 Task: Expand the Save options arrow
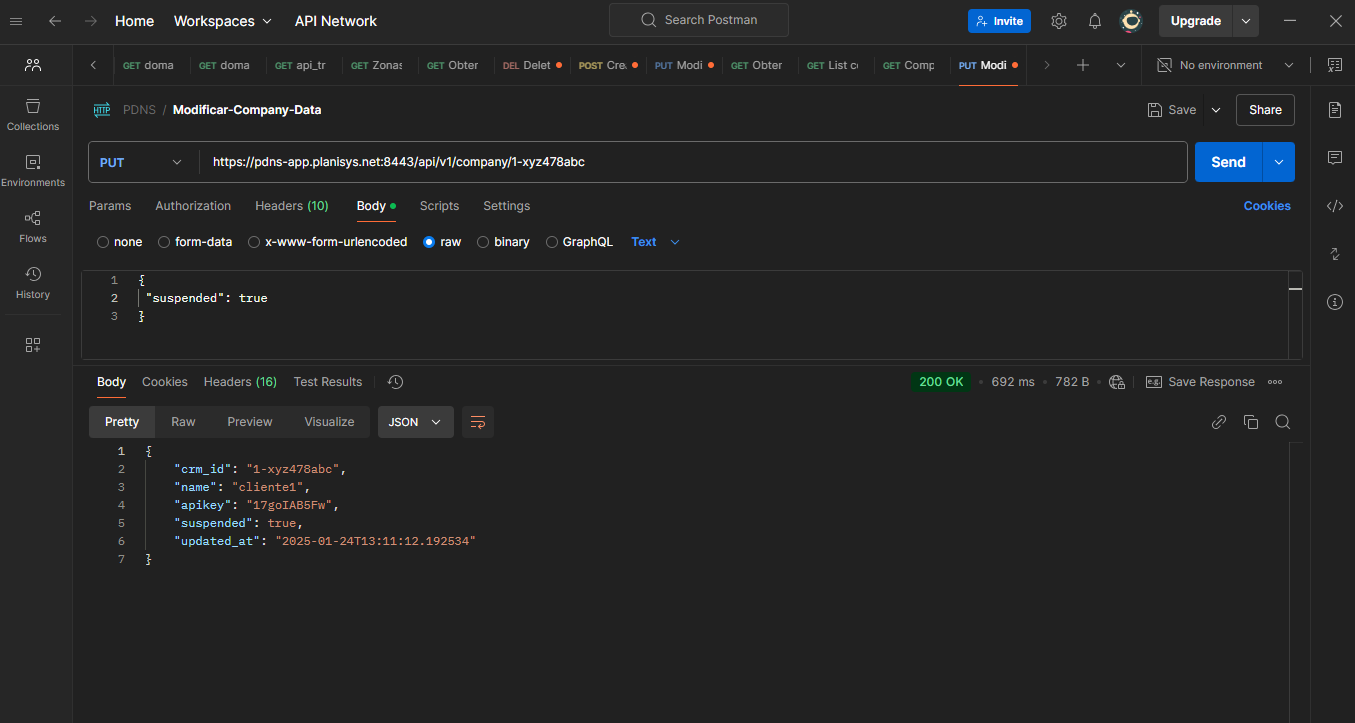[1216, 110]
